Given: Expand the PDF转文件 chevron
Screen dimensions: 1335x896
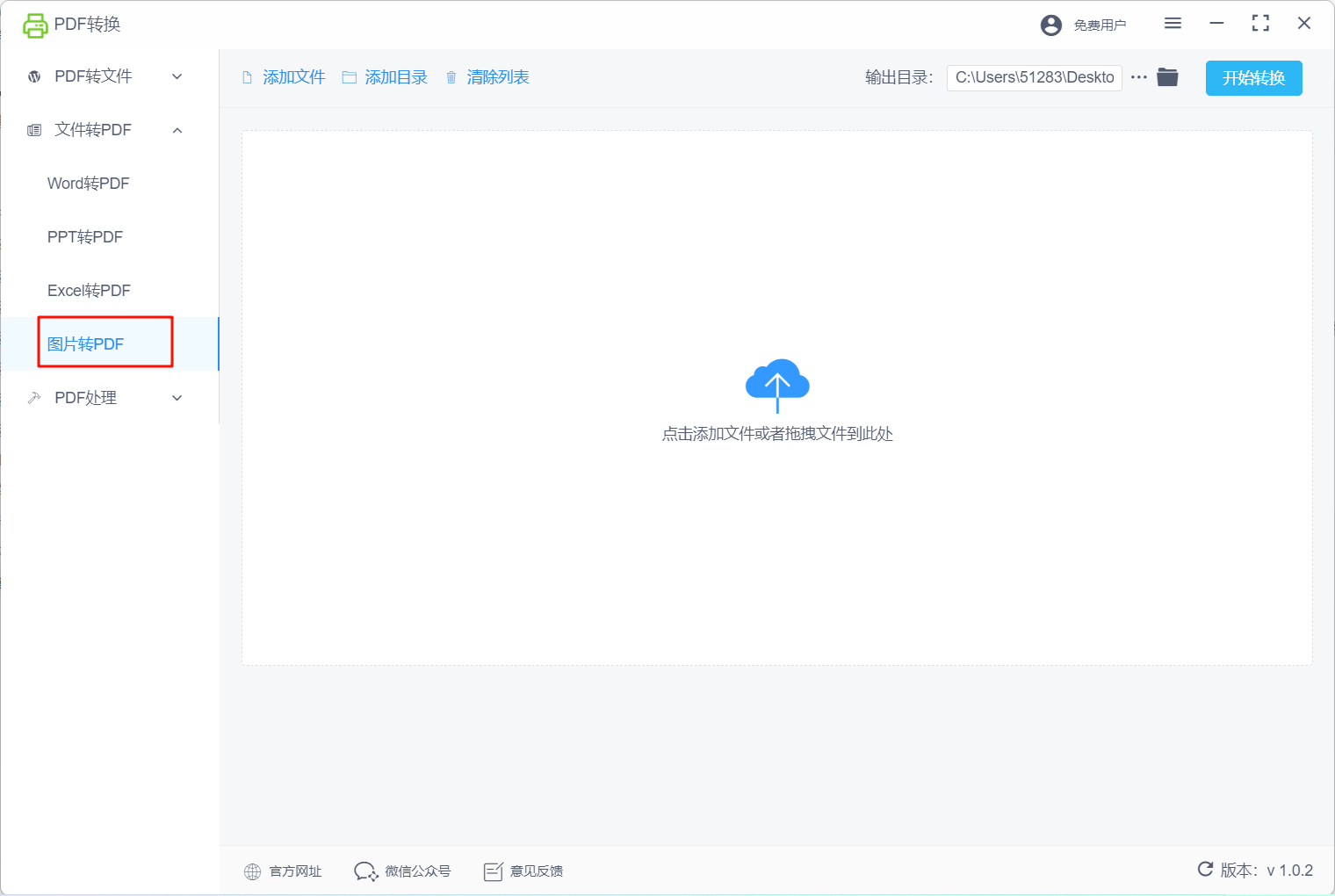Looking at the screenshot, I should 177,76.
